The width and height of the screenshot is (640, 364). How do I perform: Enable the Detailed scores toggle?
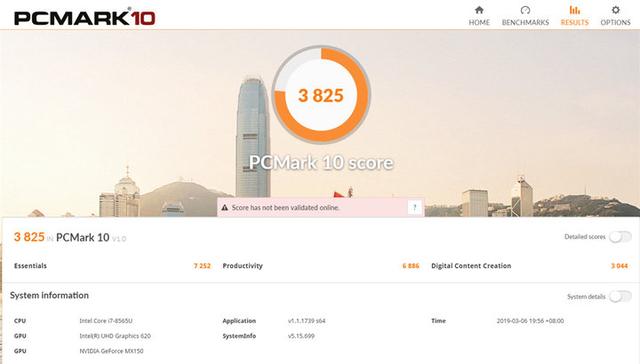620,237
